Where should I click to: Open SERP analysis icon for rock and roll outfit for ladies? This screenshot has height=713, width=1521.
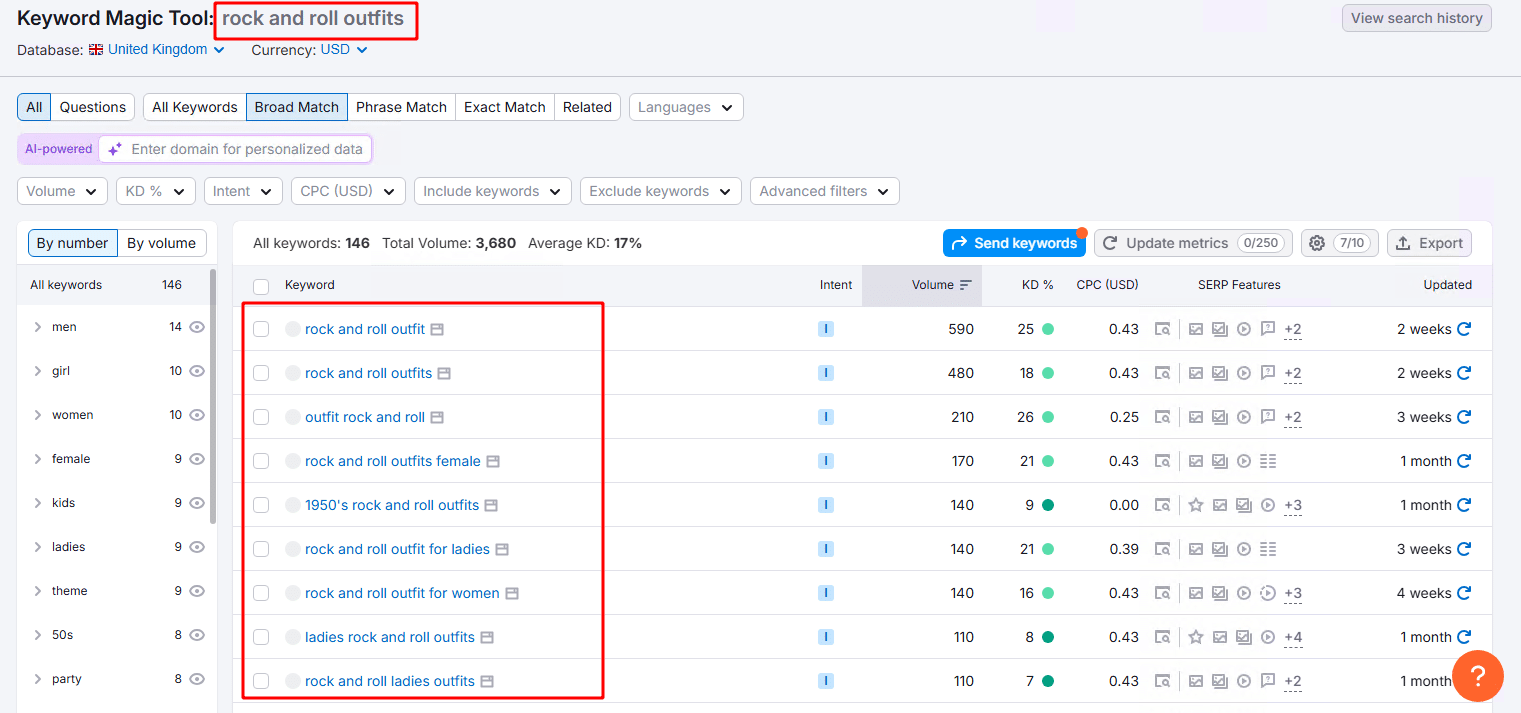[x=1162, y=549]
